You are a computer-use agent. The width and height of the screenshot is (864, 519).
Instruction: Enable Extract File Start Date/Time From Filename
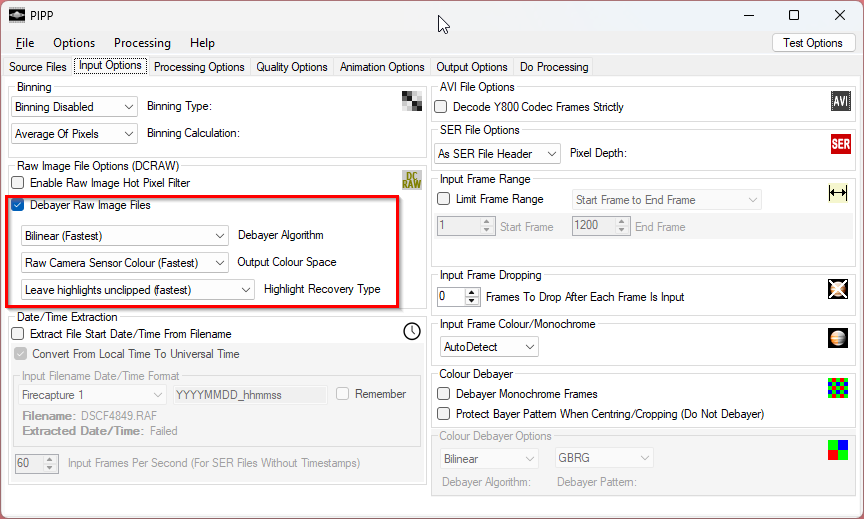(x=18, y=334)
